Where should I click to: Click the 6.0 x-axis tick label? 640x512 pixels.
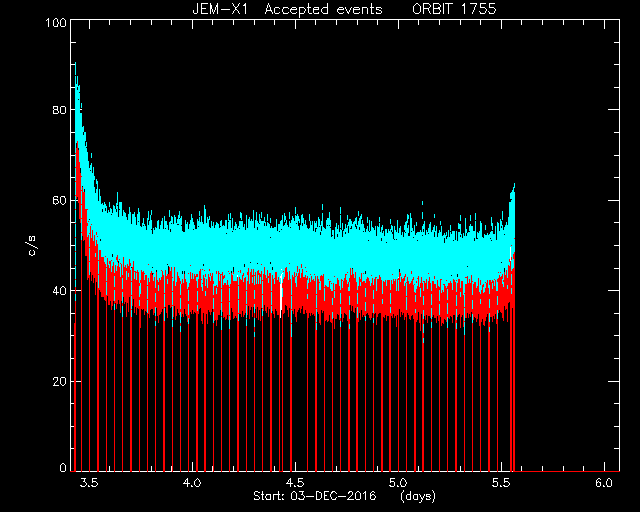click(x=604, y=483)
